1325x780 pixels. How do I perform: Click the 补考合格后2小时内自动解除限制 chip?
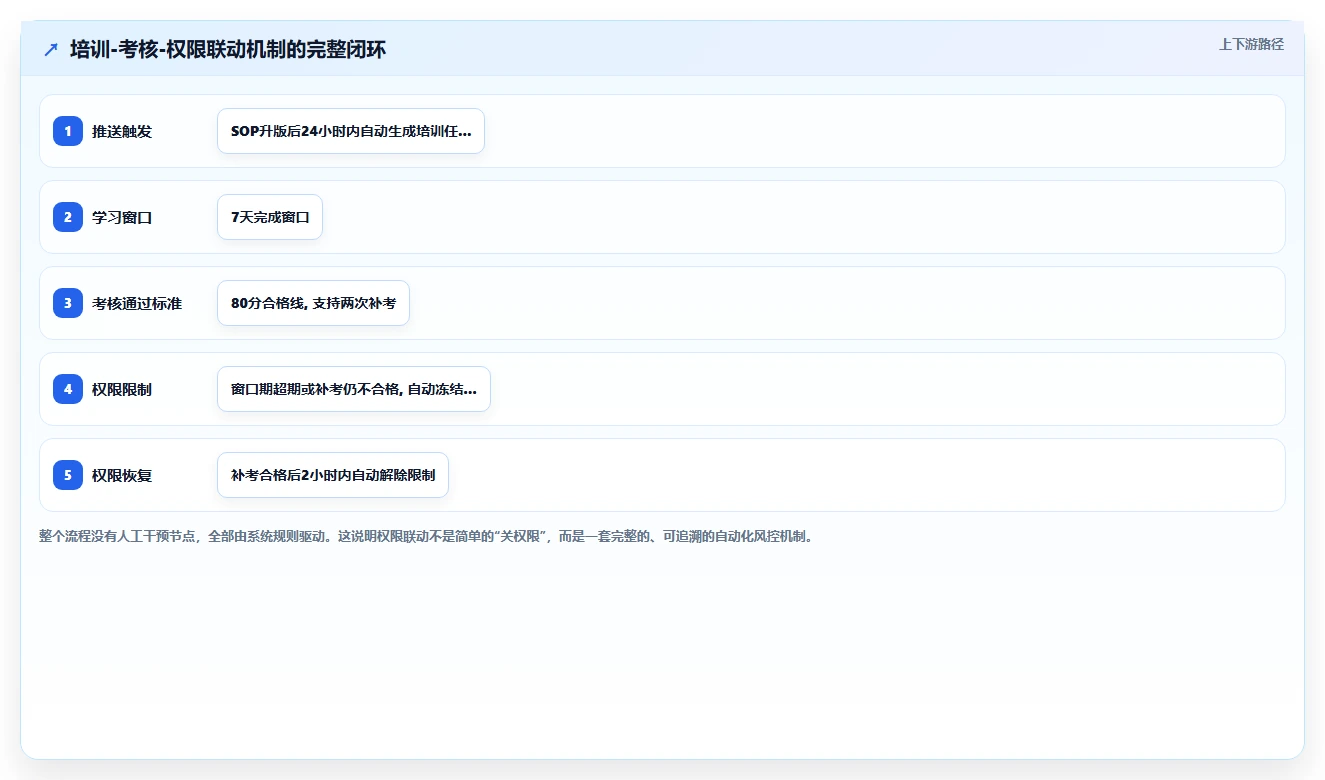[333, 475]
